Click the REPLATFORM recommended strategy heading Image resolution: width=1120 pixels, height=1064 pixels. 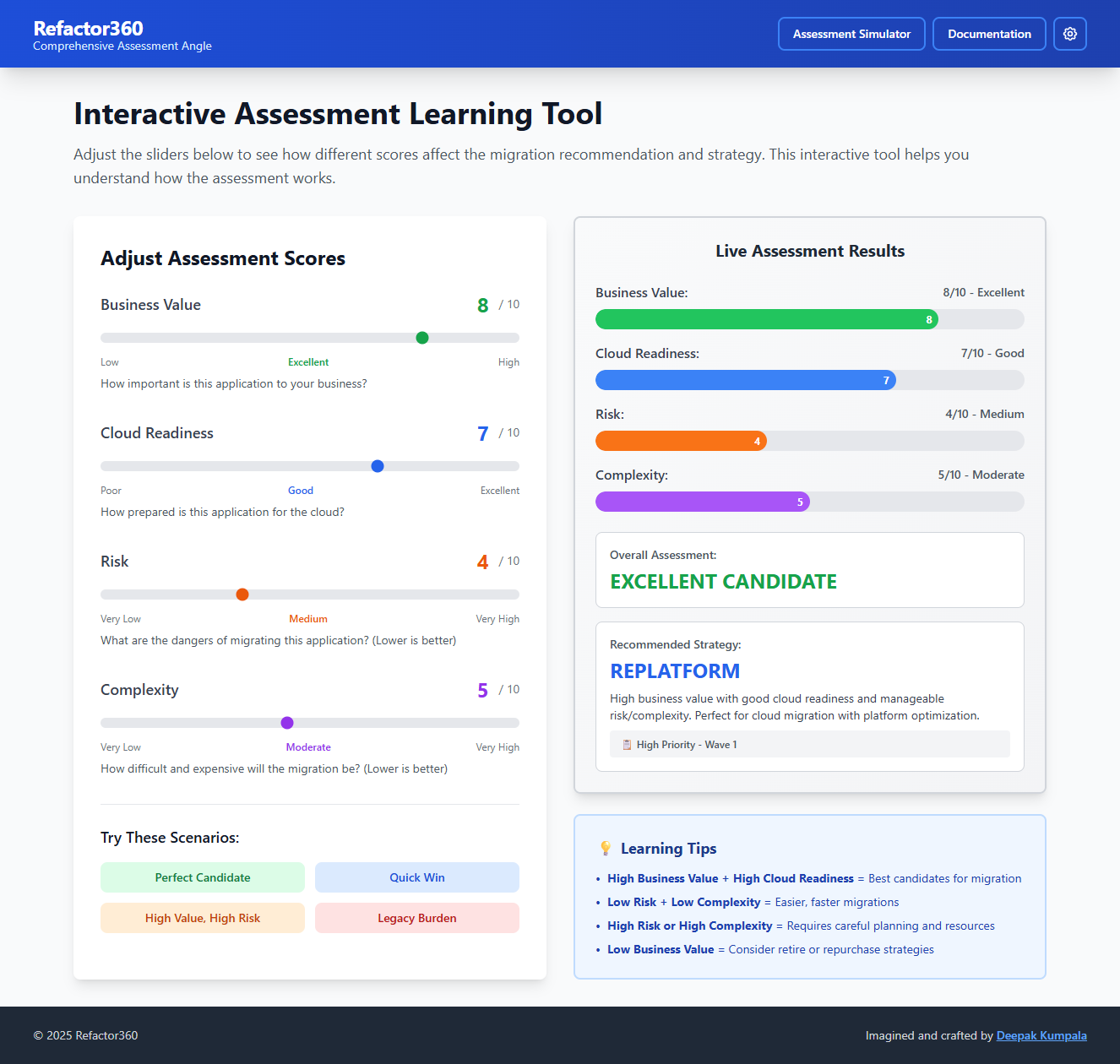click(x=675, y=671)
